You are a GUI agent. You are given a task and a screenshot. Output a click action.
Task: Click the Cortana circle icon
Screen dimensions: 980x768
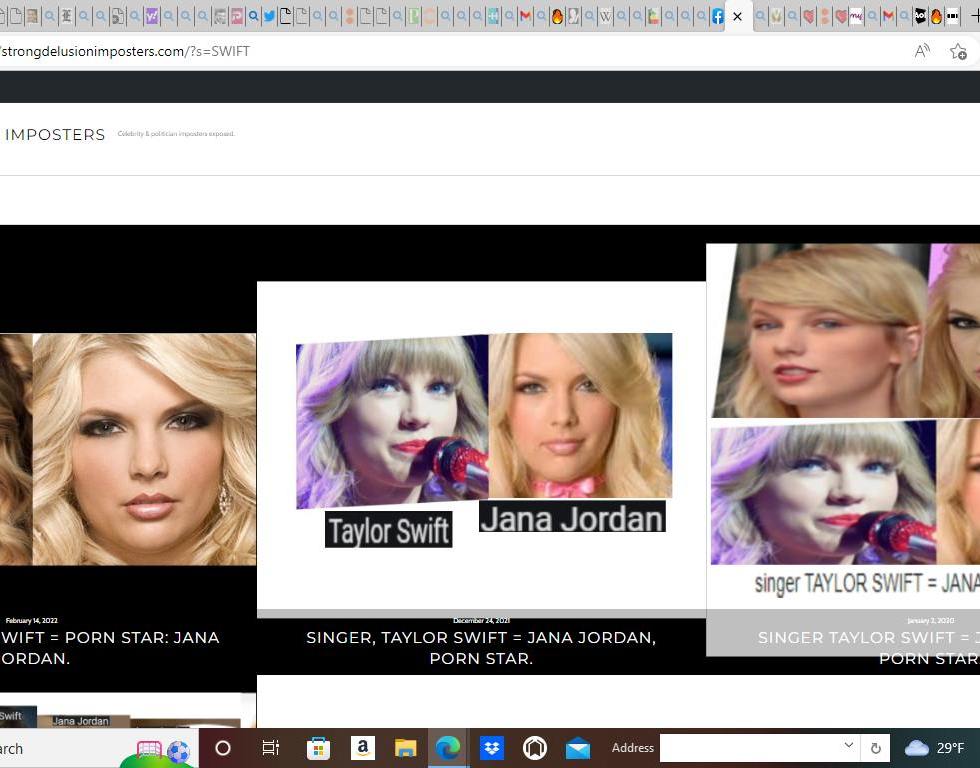pyautogui.click(x=223, y=748)
